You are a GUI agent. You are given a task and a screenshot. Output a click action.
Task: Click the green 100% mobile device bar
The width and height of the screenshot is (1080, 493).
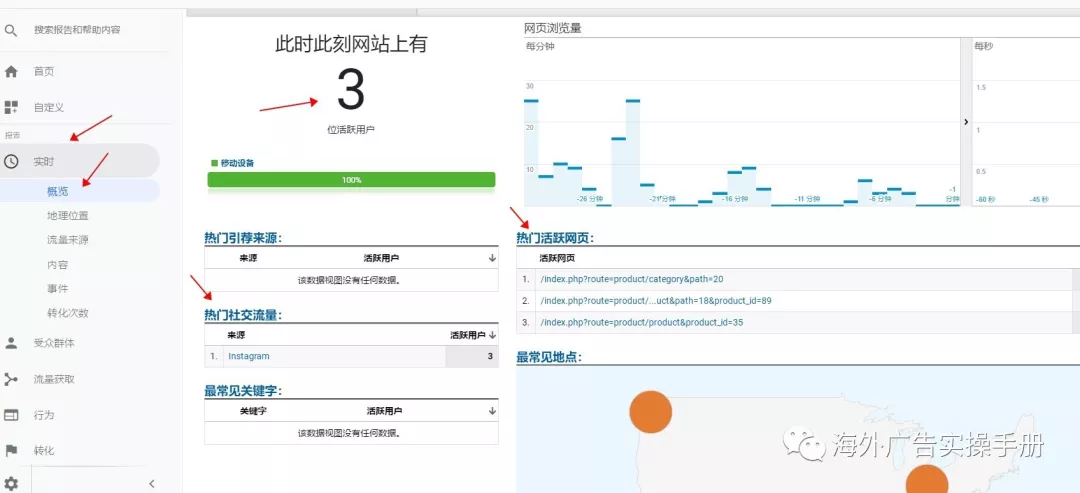(351, 180)
